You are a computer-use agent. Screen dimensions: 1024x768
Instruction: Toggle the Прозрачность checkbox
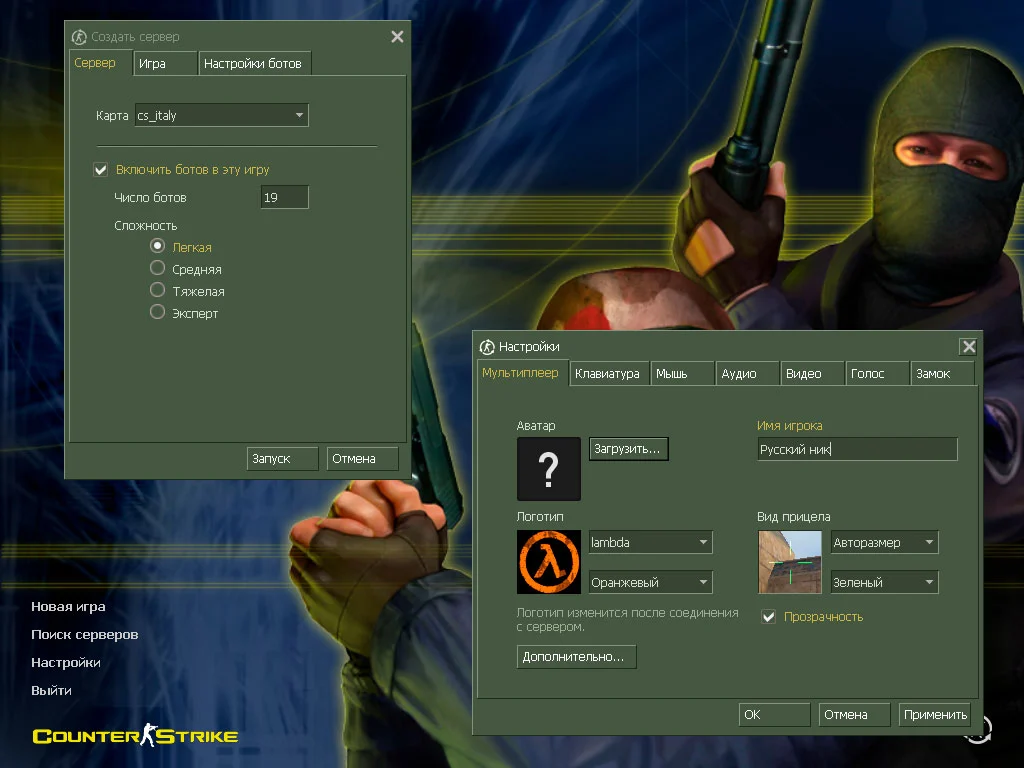(x=769, y=616)
